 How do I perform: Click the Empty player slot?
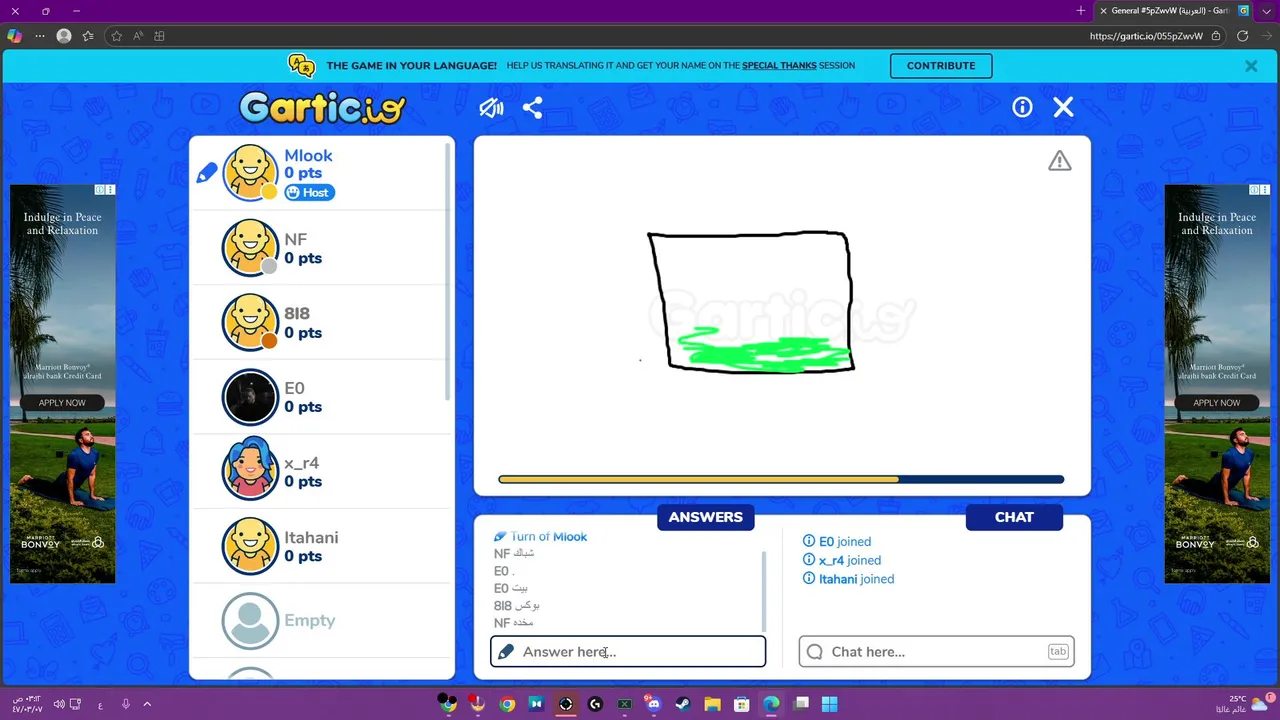[x=320, y=620]
